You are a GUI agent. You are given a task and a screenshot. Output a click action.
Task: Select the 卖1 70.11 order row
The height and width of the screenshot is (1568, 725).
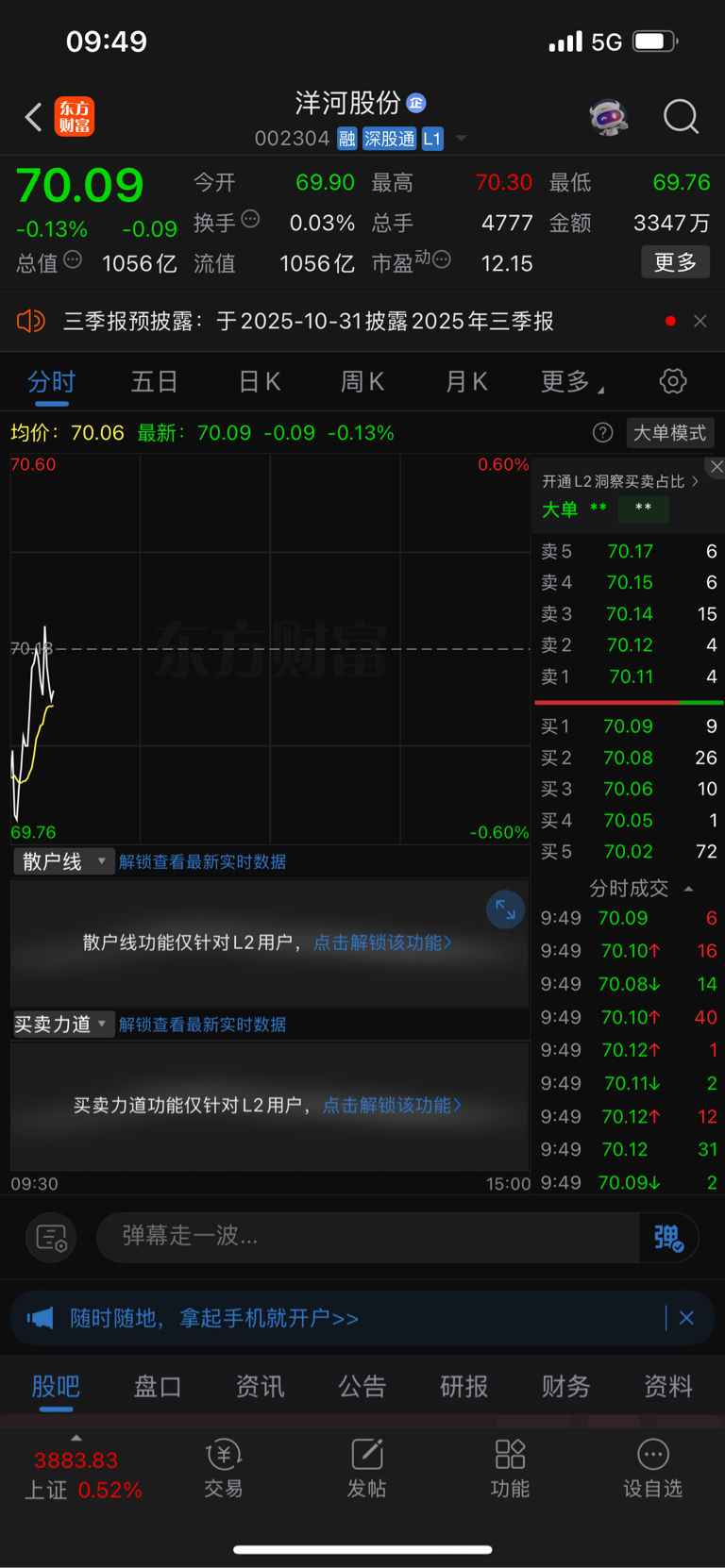point(629,676)
